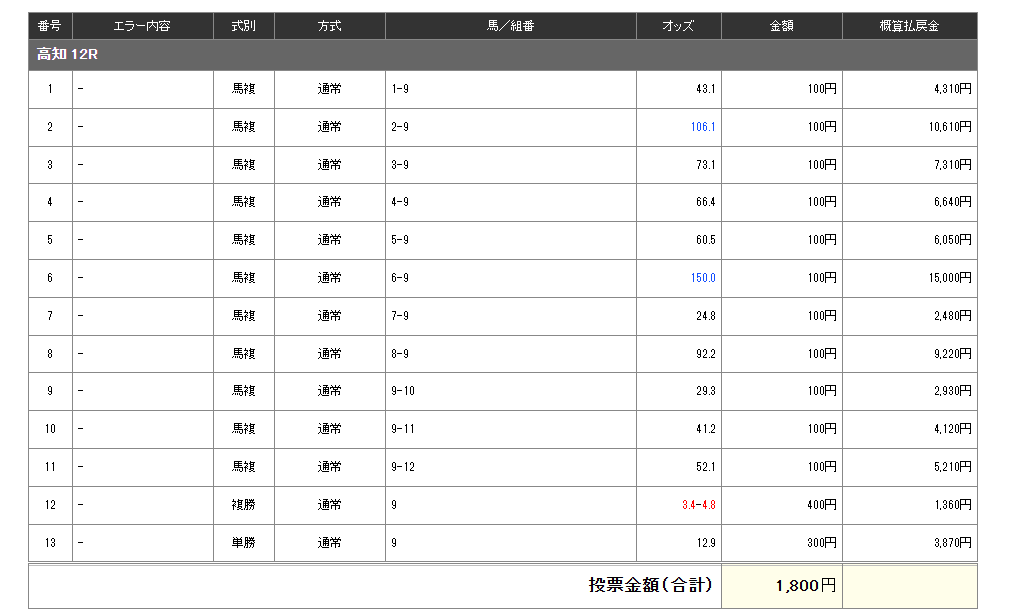Select the 馬／組番 column header
Viewport: 1020px width, 612px height.
pyautogui.click(x=511, y=26)
